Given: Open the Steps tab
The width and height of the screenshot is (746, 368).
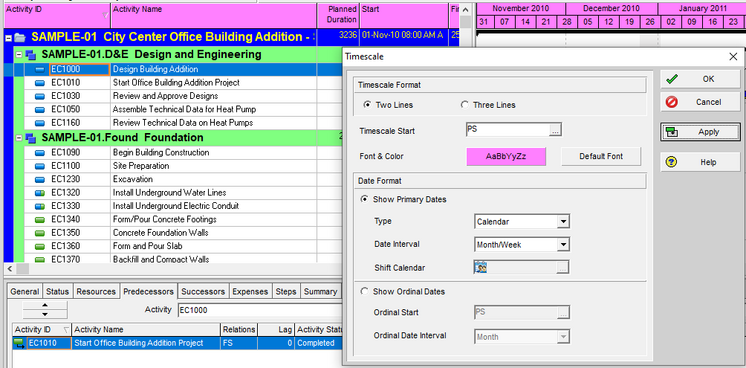Looking at the screenshot, I should (x=286, y=292).
